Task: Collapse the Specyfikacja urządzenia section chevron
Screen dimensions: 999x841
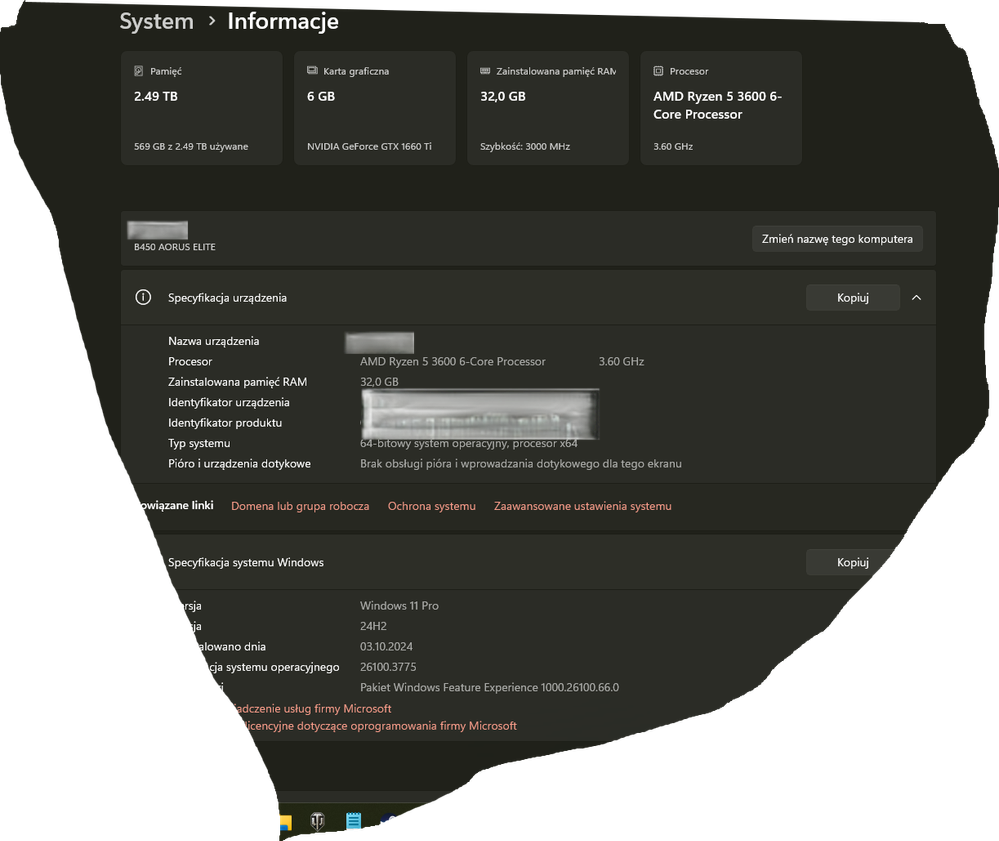Action: click(916, 298)
